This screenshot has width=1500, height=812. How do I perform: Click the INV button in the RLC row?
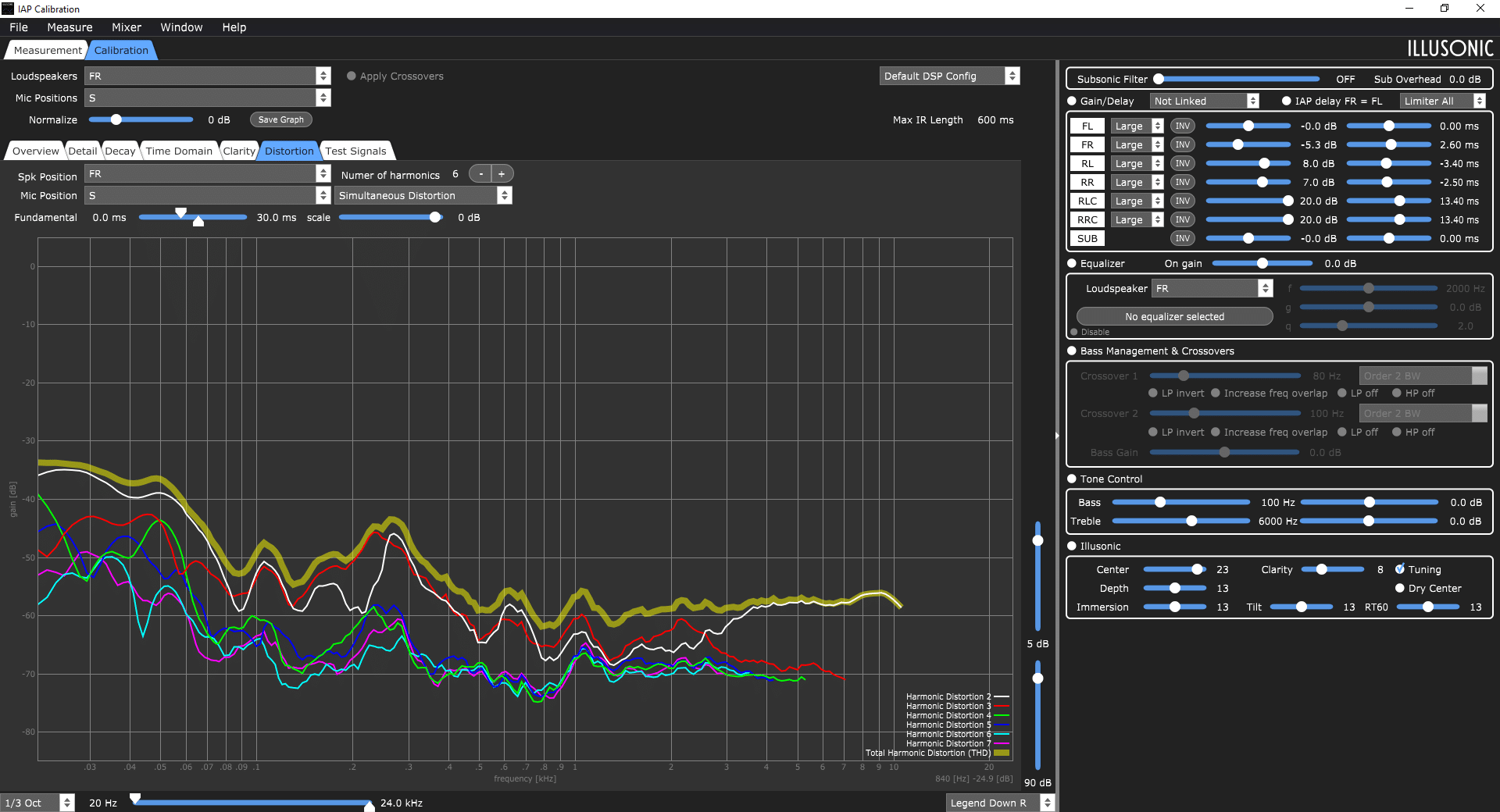1182,201
